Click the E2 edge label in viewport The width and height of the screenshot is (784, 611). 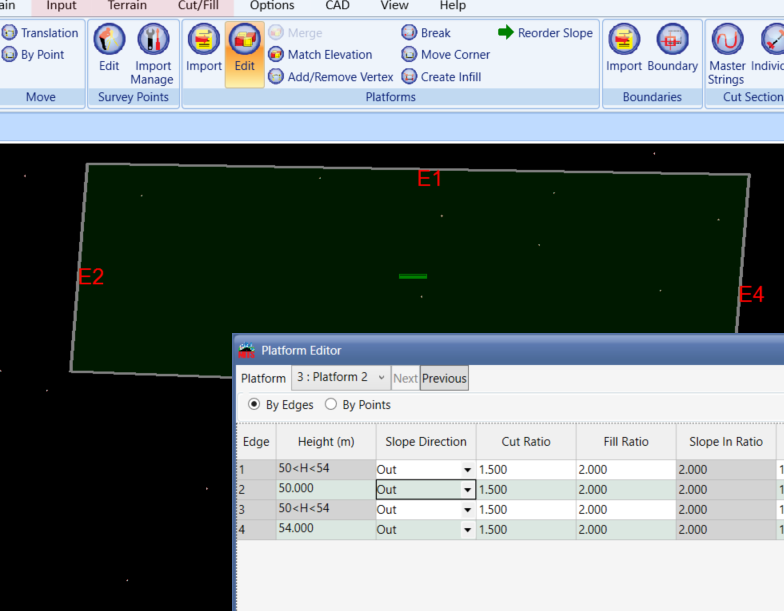pyautogui.click(x=91, y=276)
